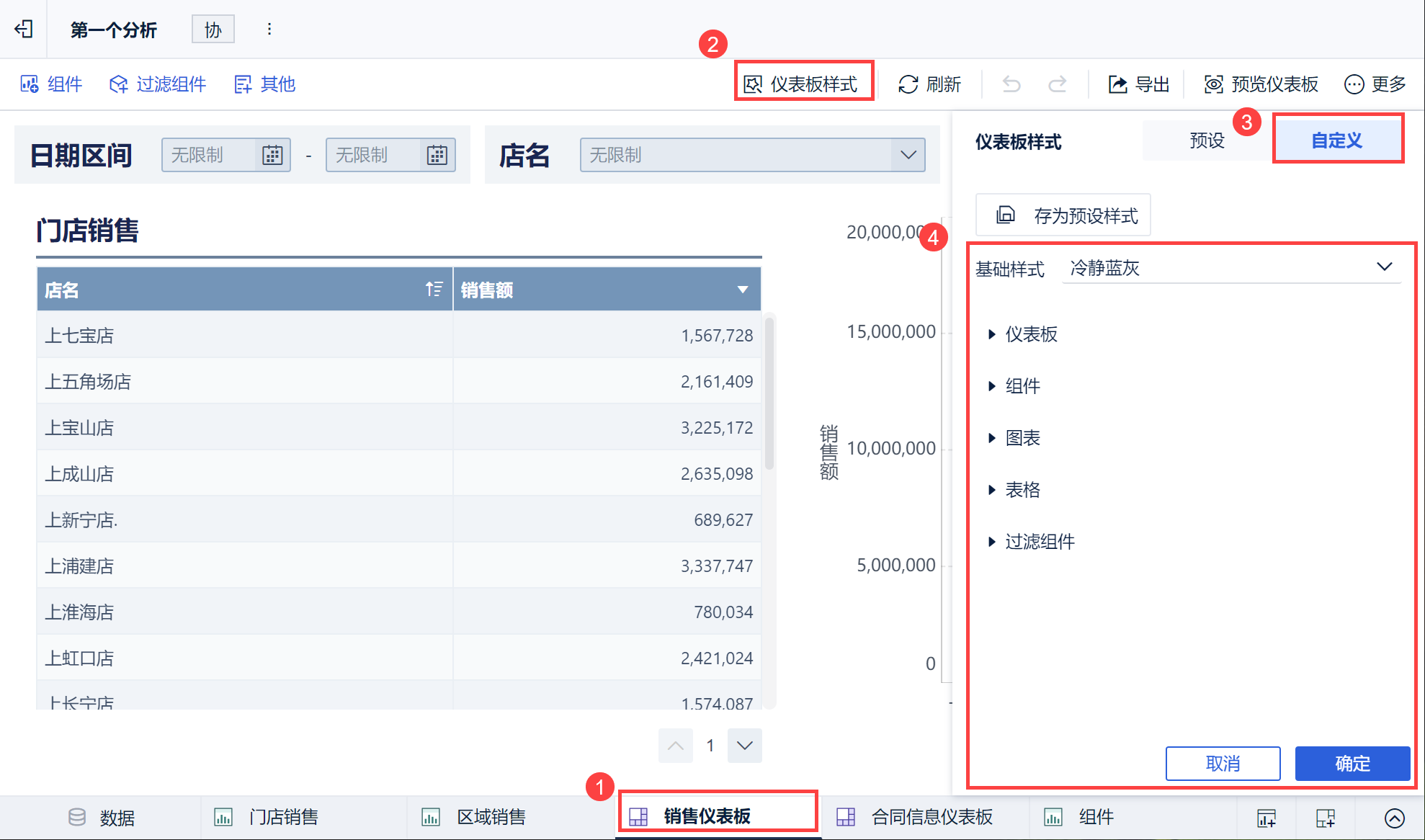The width and height of the screenshot is (1425, 840).
Task: Click the redo arrow icon
Action: click(x=1057, y=84)
